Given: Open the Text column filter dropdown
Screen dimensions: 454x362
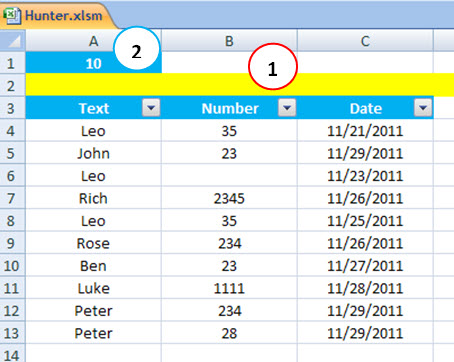Looking at the screenshot, I should tap(151, 108).
